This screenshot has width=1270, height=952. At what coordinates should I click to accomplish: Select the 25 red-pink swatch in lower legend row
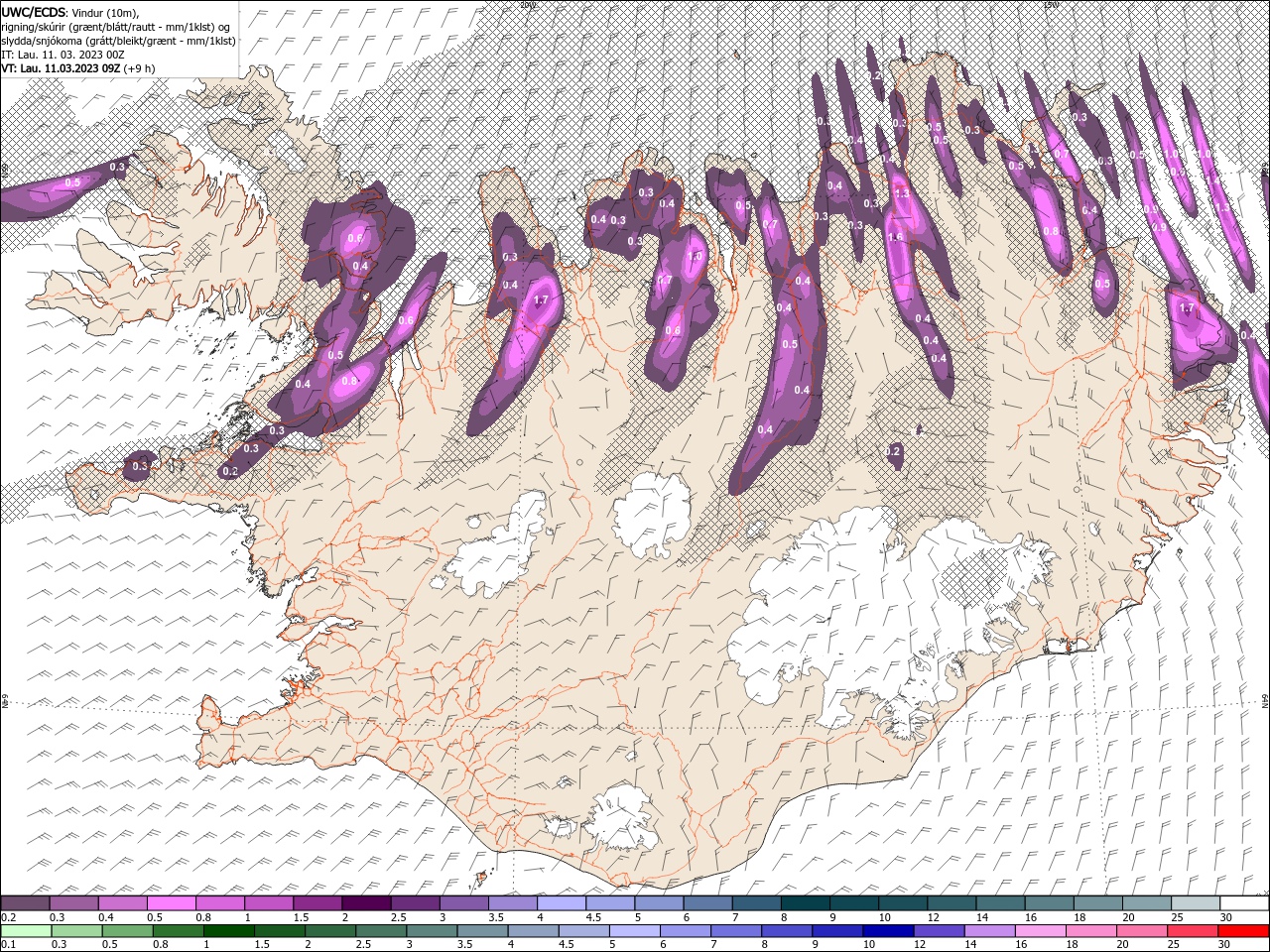1194,931
